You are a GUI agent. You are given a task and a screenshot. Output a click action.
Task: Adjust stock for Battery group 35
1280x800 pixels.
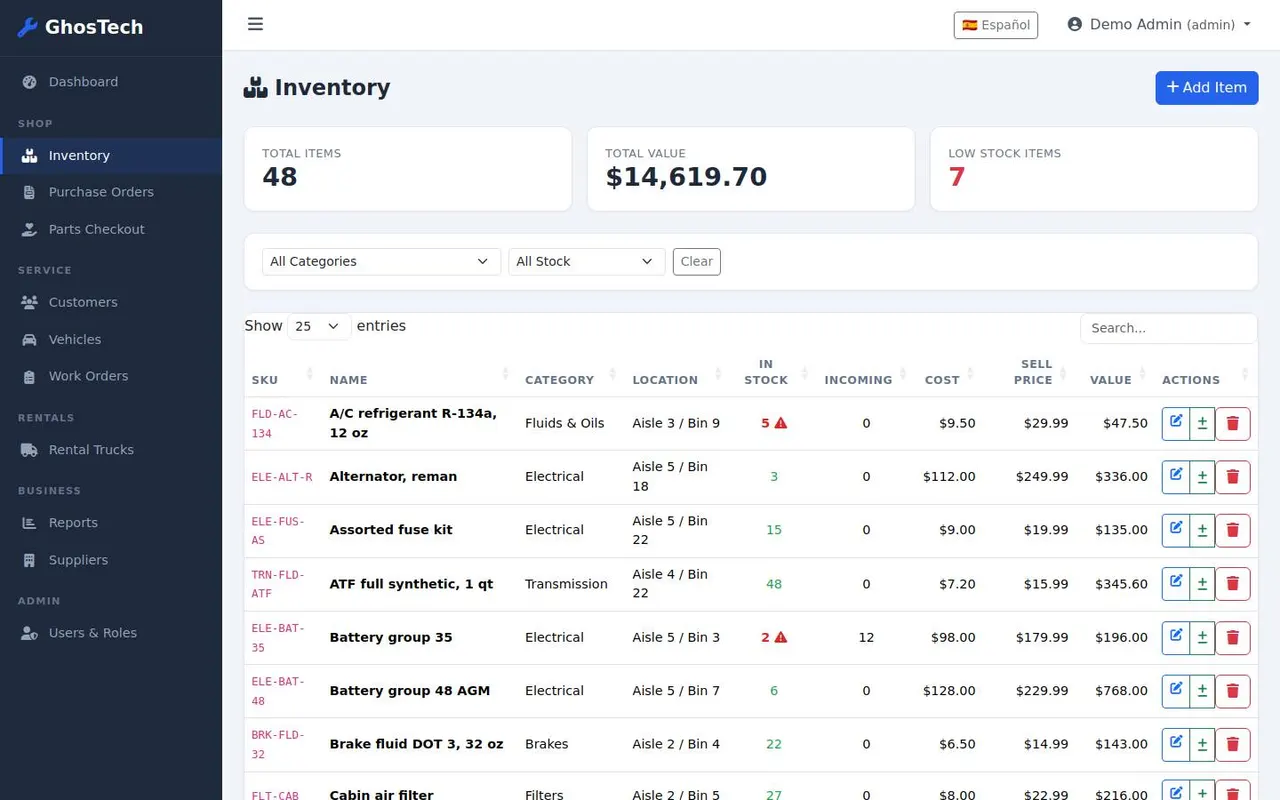click(x=1202, y=638)
